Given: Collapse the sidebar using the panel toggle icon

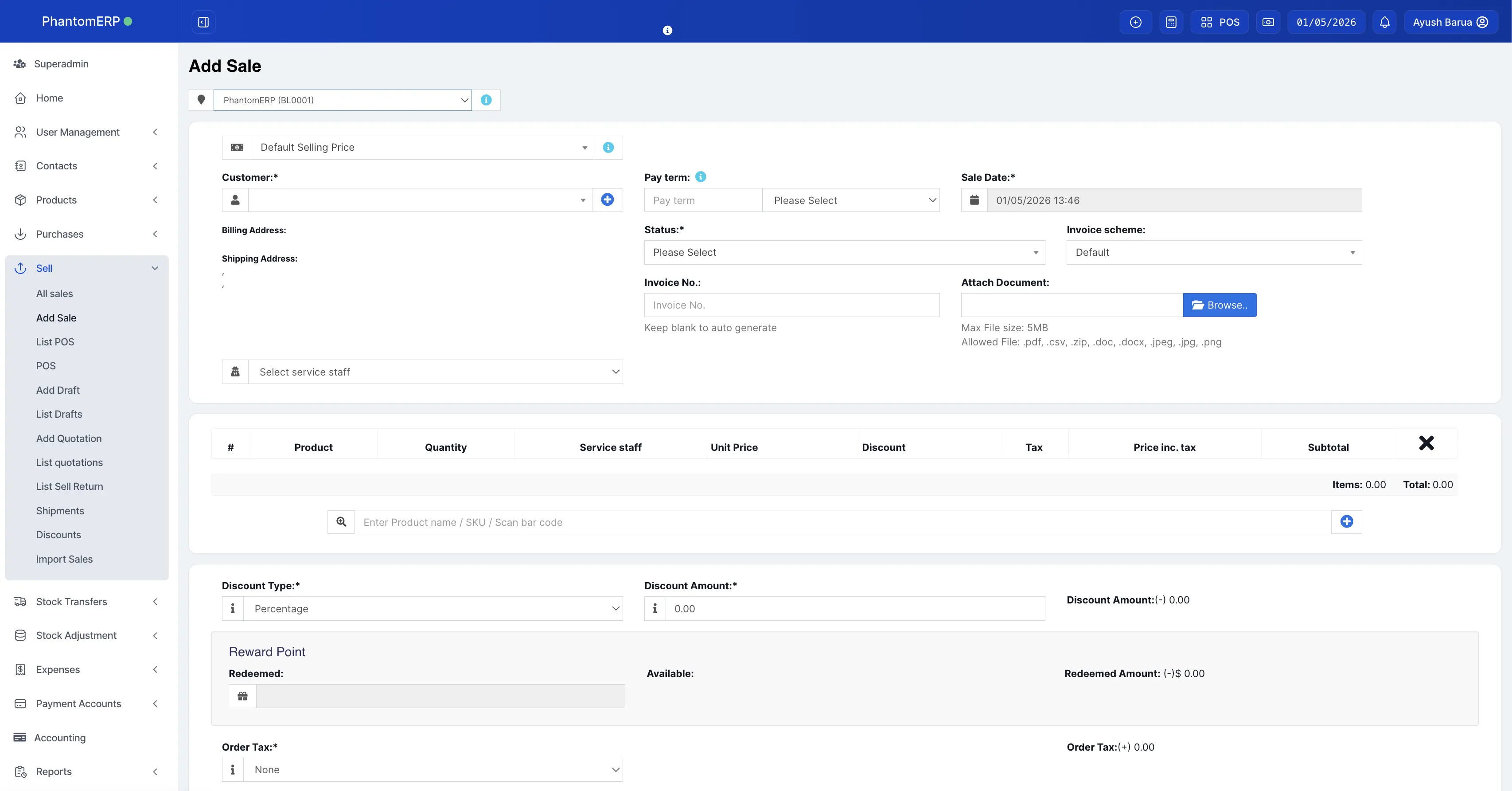Looking at the screenshot, I should (x=203, y=22).
